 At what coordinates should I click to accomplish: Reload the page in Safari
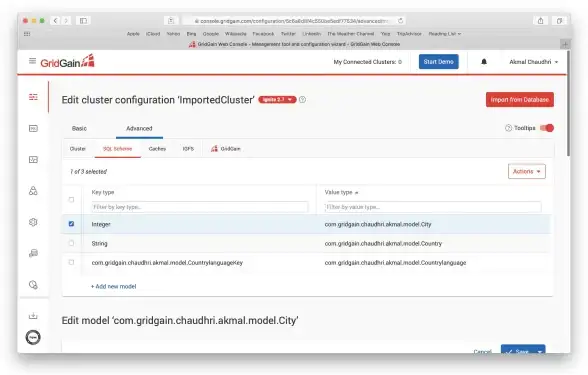(x=400, y=21)
